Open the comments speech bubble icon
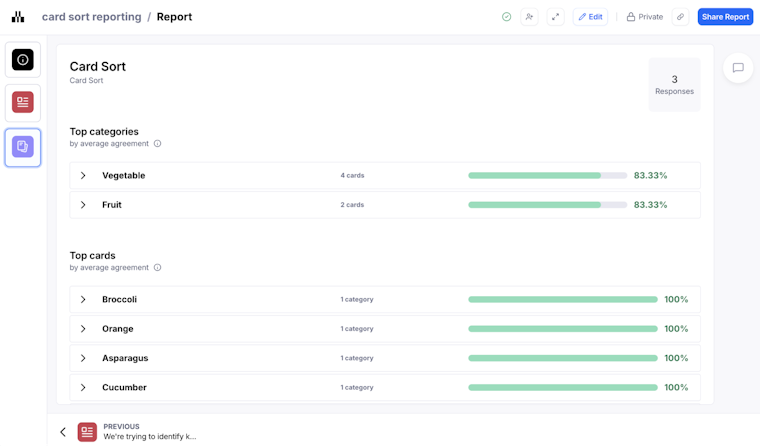The image size is (760, 446). (x=738, y=68)
